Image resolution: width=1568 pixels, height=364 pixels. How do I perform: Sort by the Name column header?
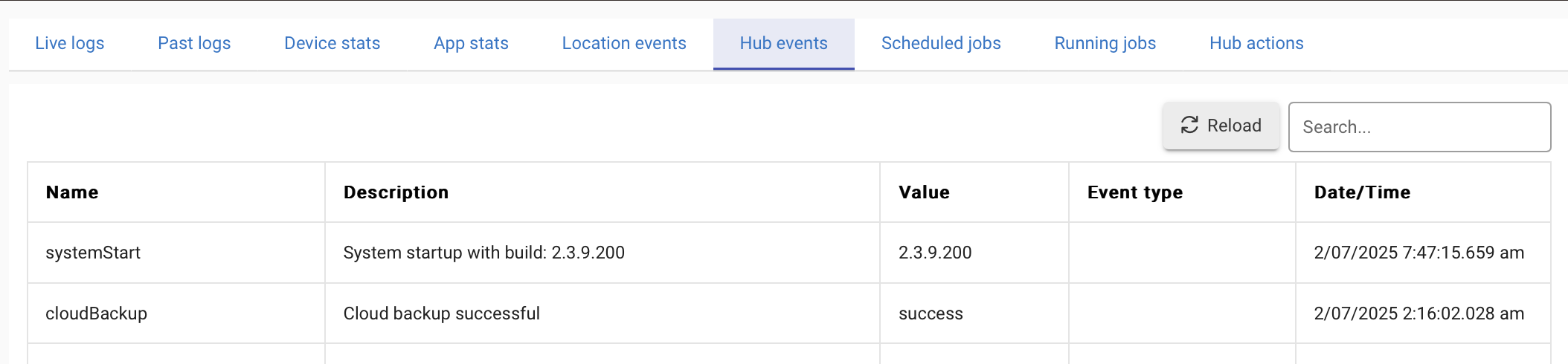(x=72, y=192)
